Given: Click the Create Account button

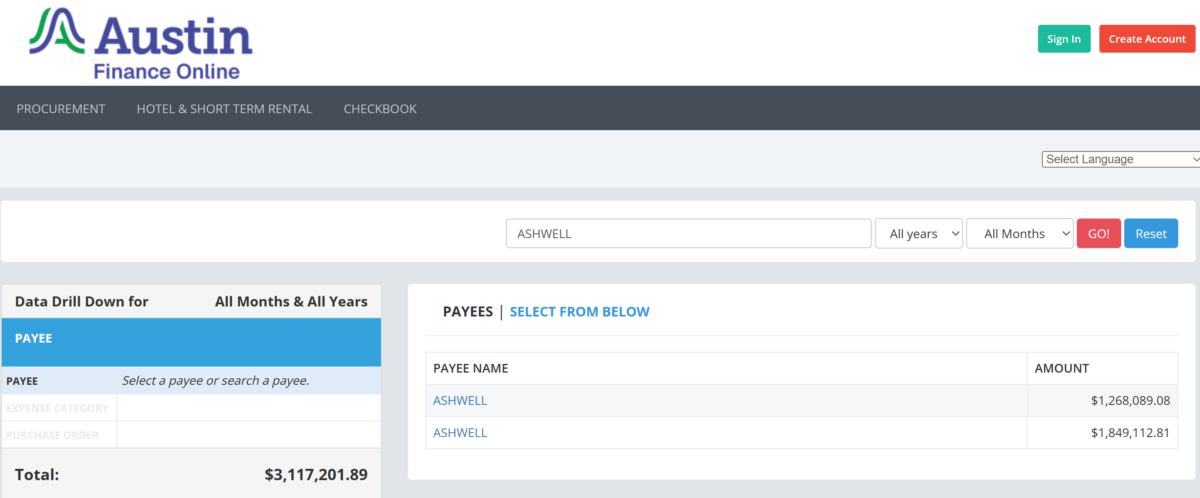Looking at the screenshot, I should click(1147, 39).
